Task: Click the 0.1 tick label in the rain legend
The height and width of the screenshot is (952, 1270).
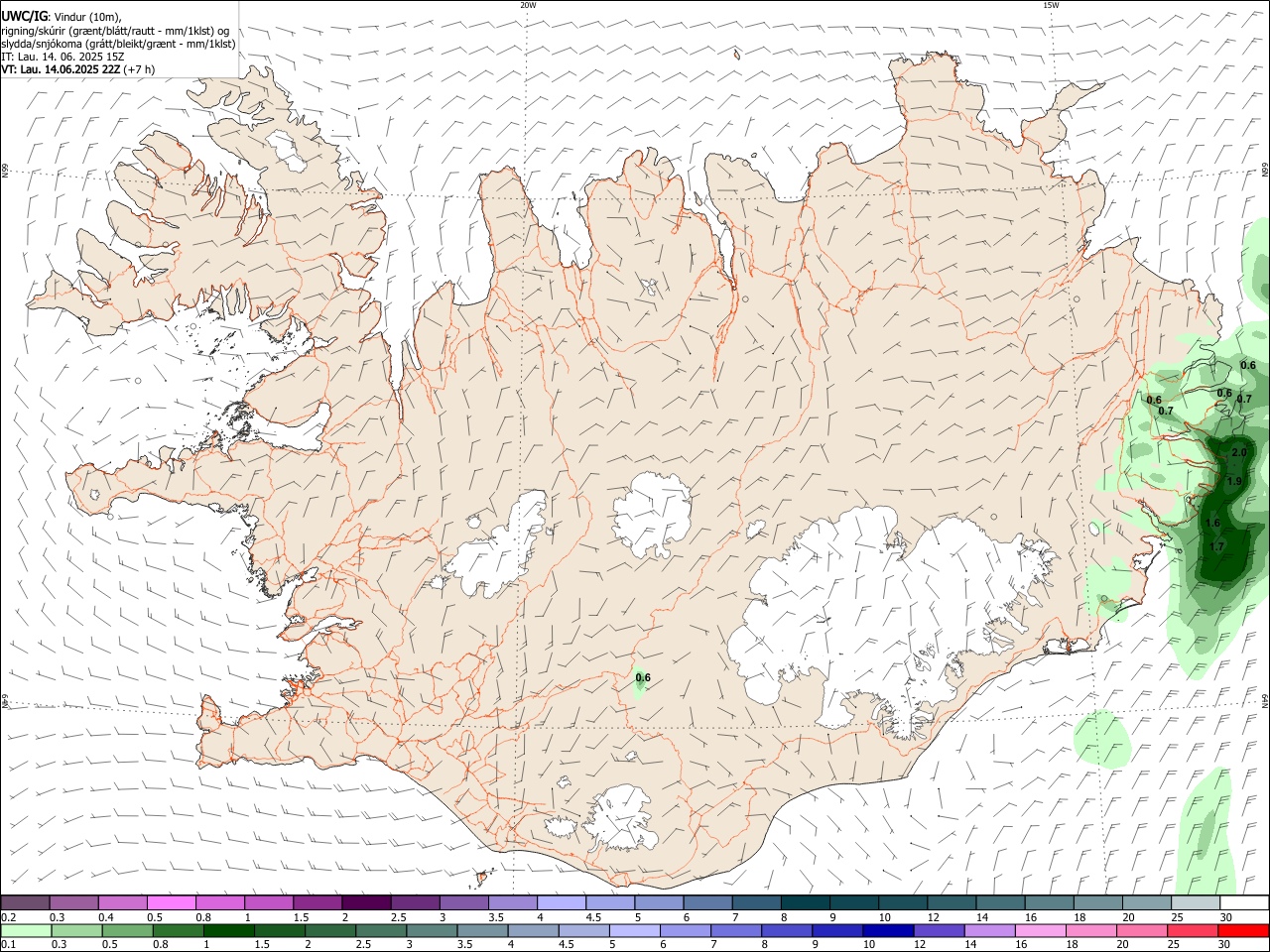Action: click(8, 944)
